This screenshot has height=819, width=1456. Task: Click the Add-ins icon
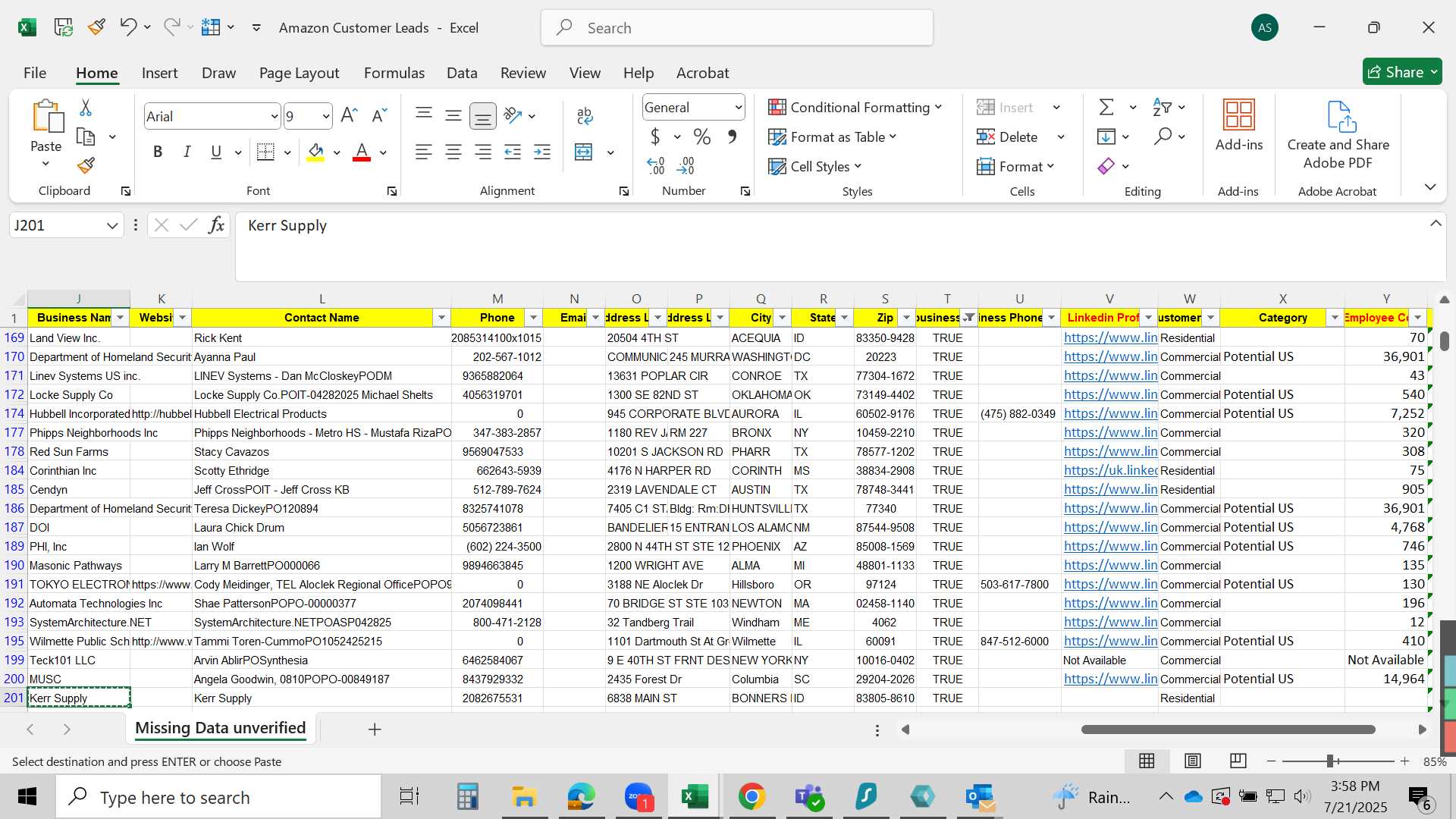[x=1239, y=115]
